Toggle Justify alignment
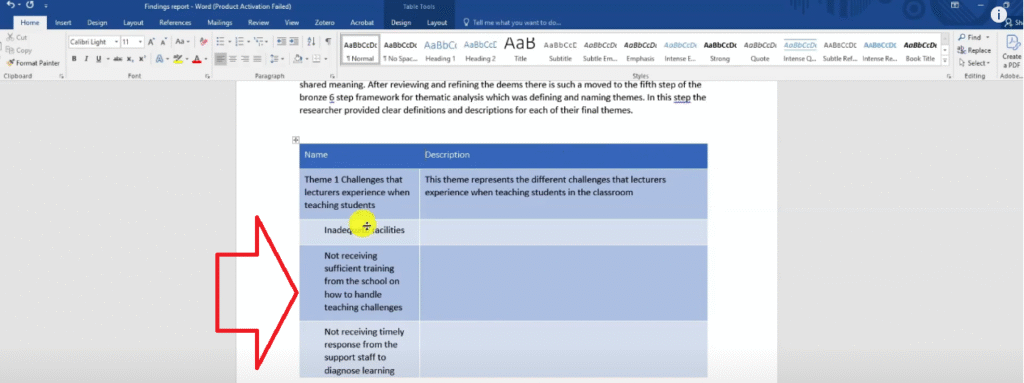Screen dimensions: 1024x383 pyautogui.click(x=258, y=59)
